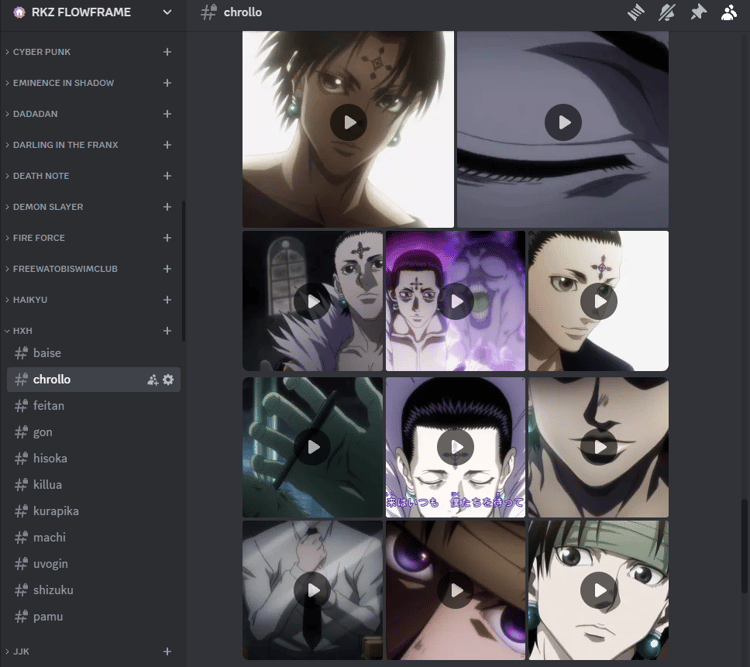Play purple eyes close-up video
The image size is (750, 667).
[455, 590]
